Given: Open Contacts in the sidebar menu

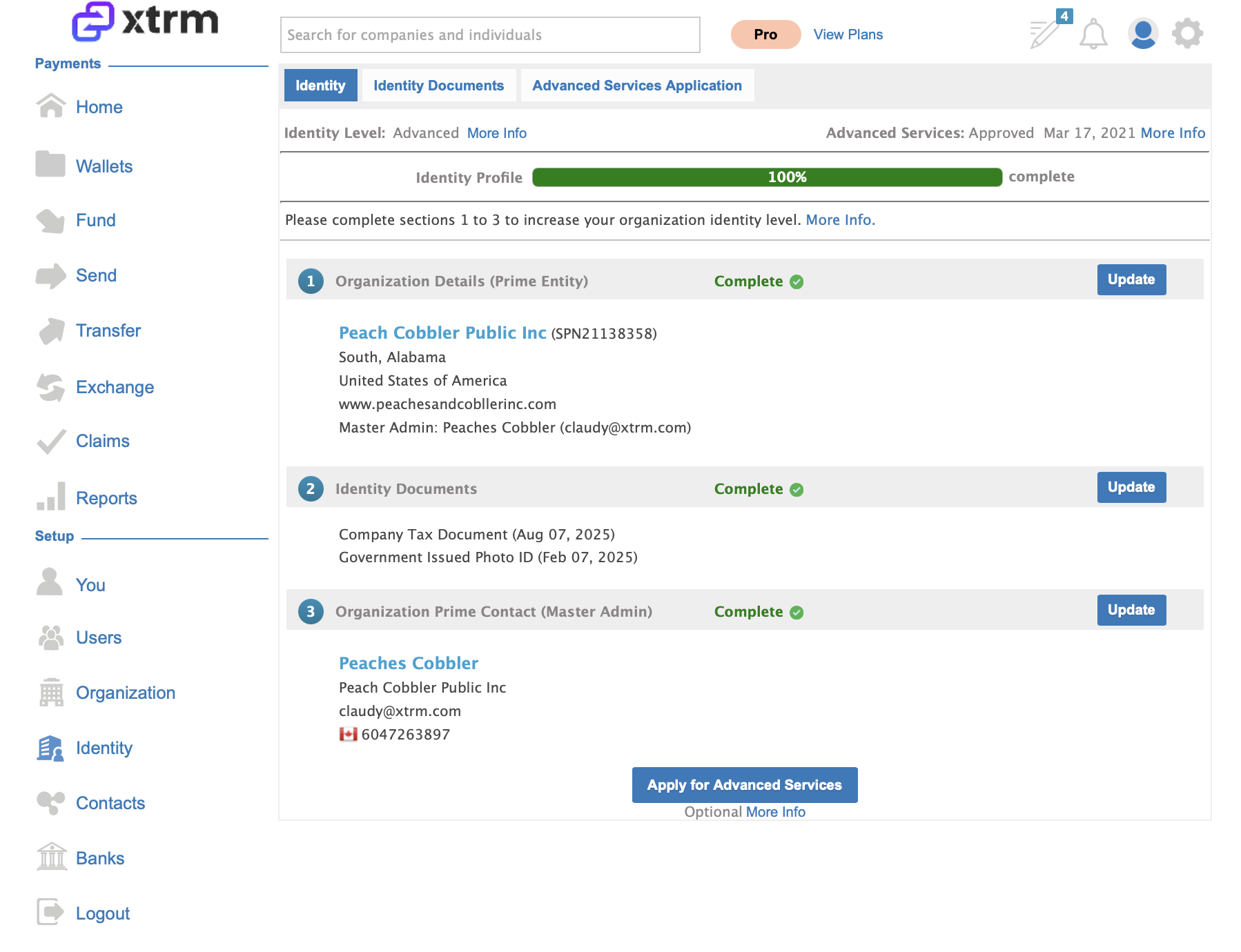Looking at the screenshot, I should [x=110, y=803].
